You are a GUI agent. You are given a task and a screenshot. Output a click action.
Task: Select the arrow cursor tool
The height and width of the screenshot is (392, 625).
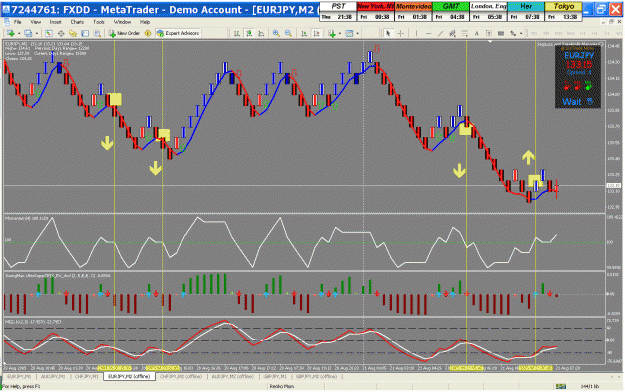(x=388, y=33)
